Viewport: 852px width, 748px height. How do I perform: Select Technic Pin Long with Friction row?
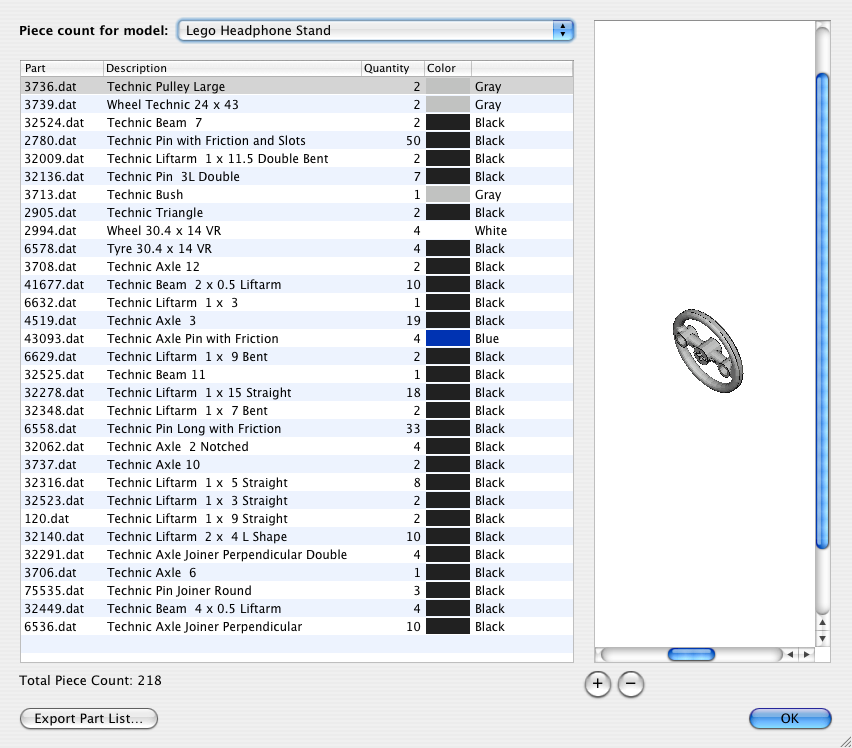tap(297, 428)
